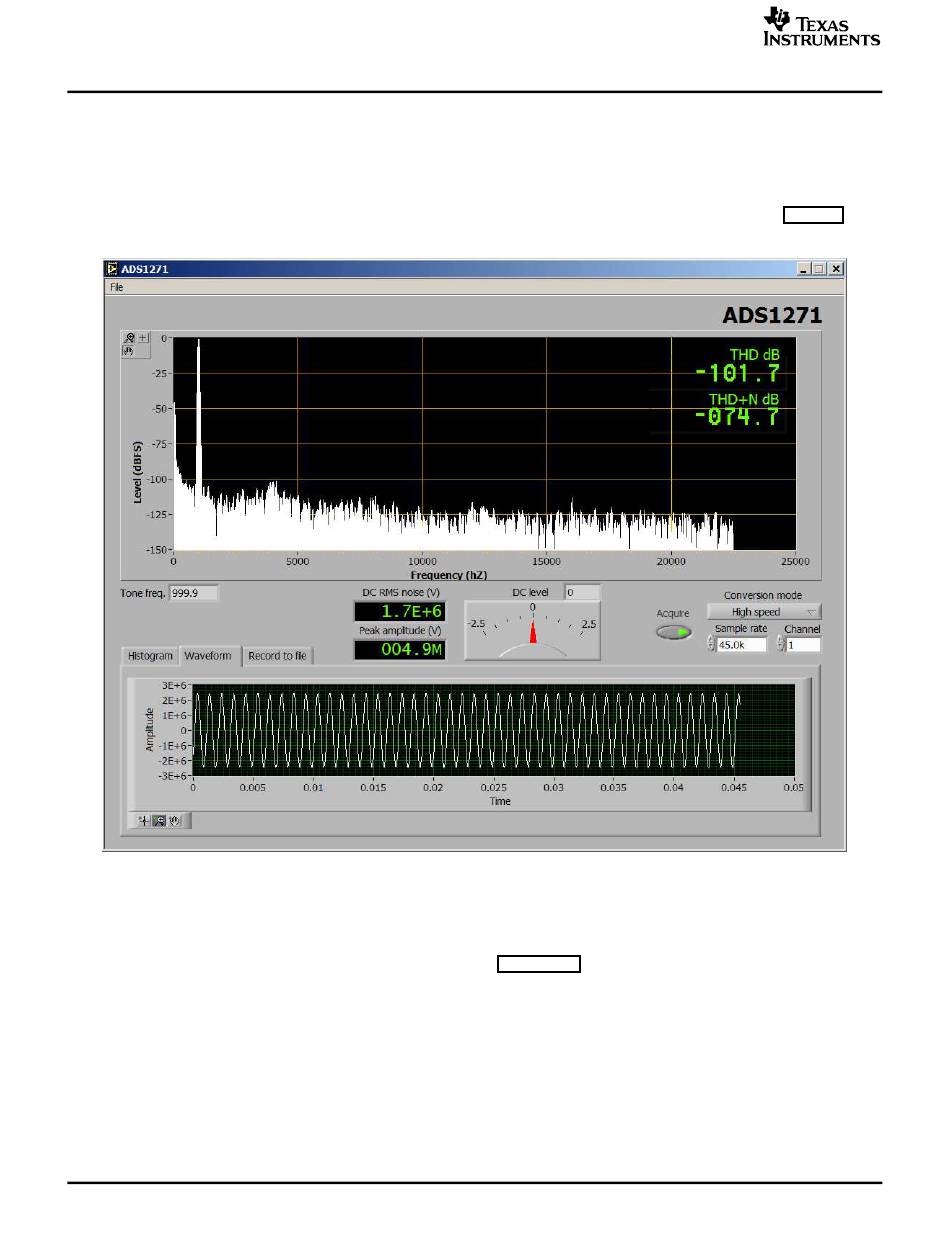Click the Tone freq. 999.9 field

193,593
